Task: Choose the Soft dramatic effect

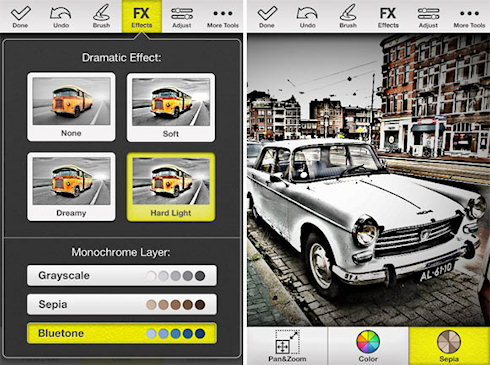Action: pos(171,107)
